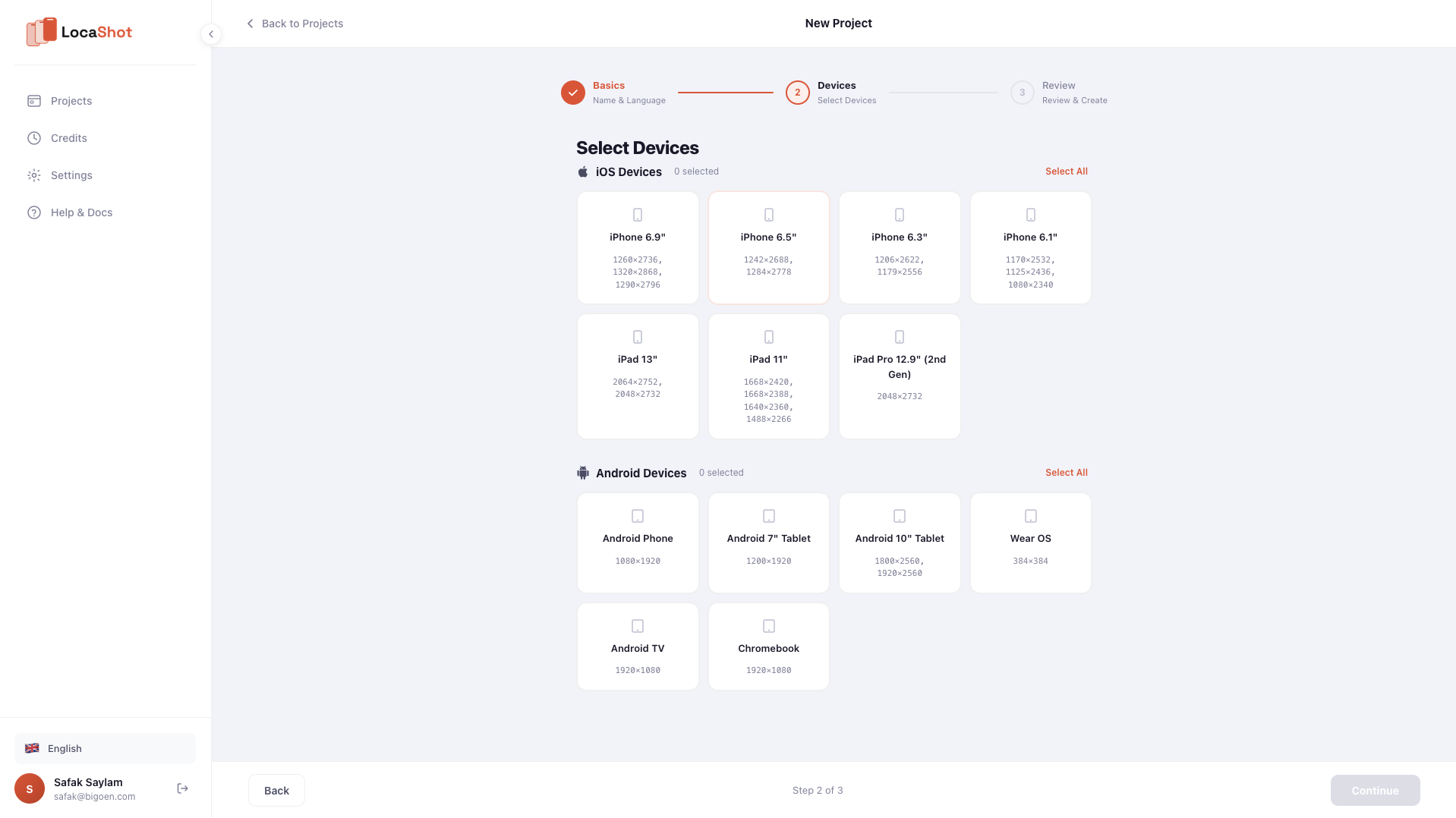Screen dimensions: 1456x818
Task: Click the LocaShot logo
Action: click(79, 32)
